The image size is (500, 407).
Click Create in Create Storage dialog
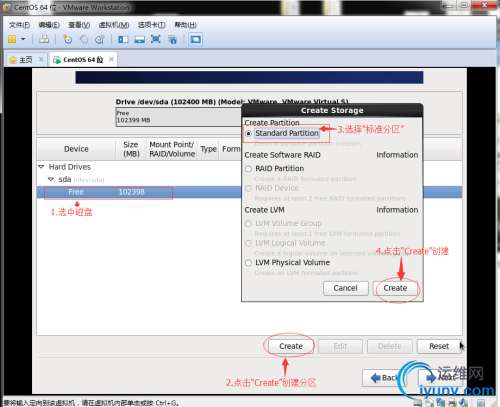pyautogui.click(x=395, y=288)
